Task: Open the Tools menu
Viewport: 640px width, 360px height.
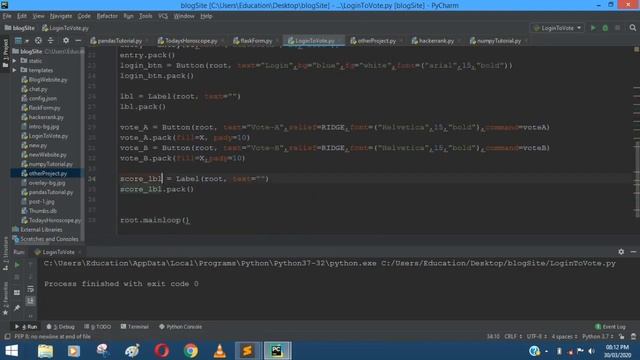Action: (x=146, y=16)
